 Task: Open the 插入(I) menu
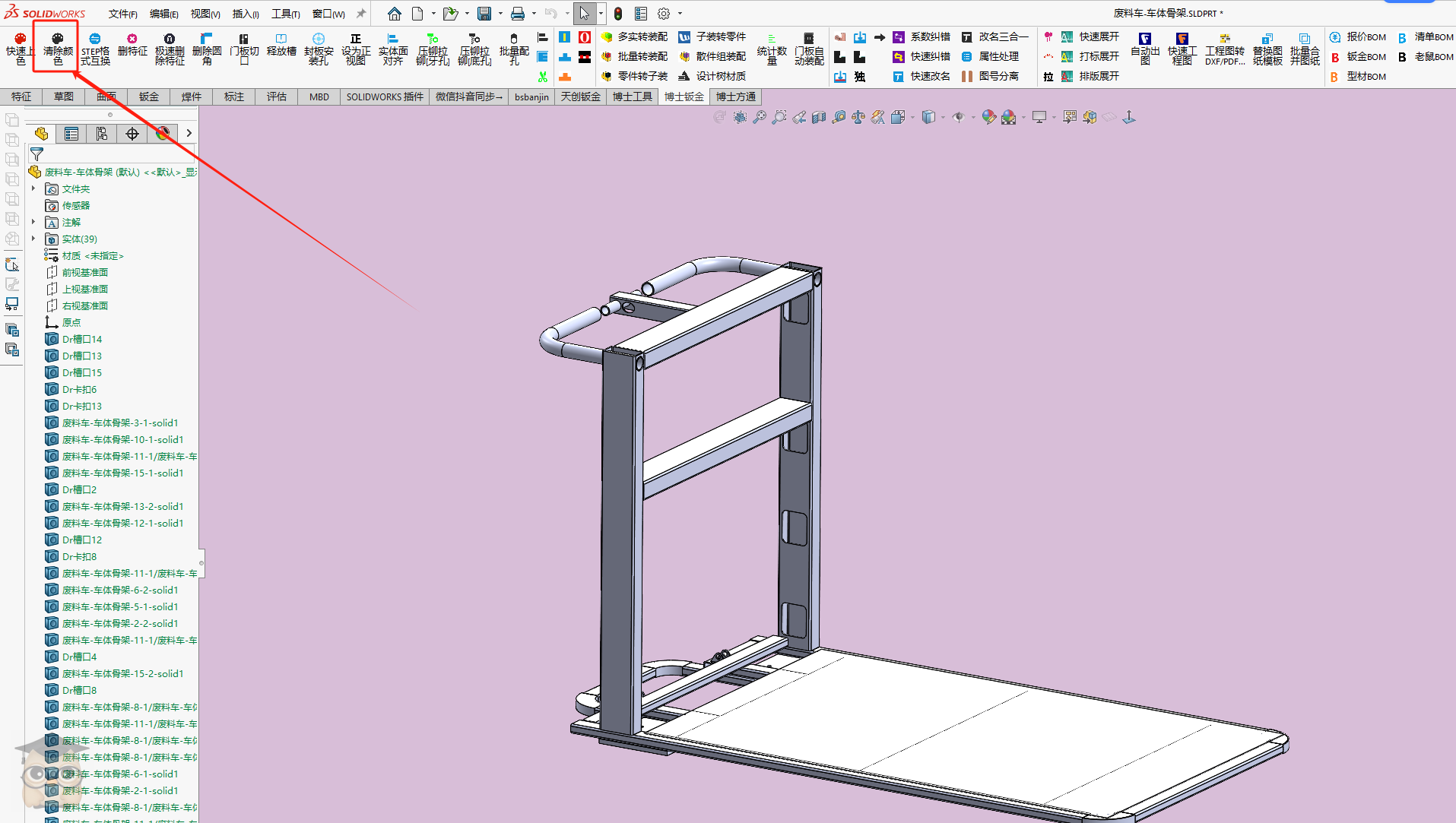pyautogui.click(x=246, y=14)
